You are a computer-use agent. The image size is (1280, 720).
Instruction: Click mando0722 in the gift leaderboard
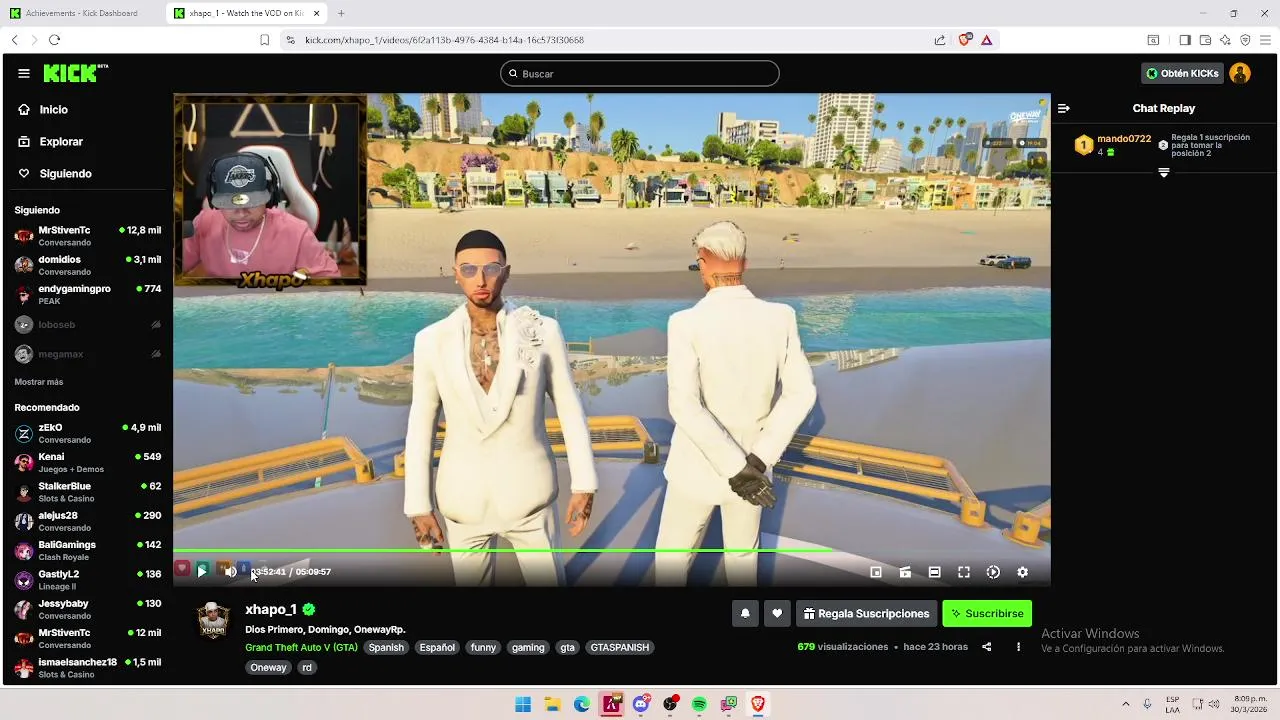pos(1124,139)
